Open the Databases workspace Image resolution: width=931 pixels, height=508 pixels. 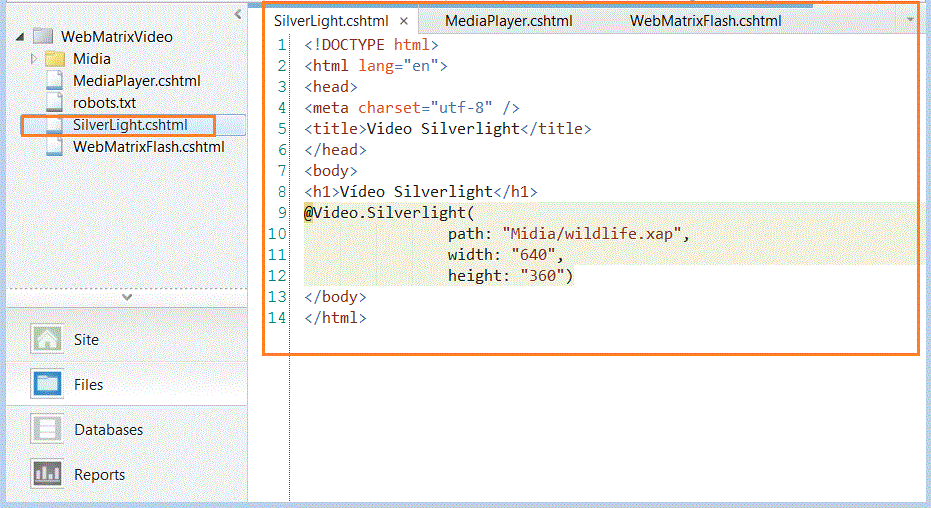[126, 429]
